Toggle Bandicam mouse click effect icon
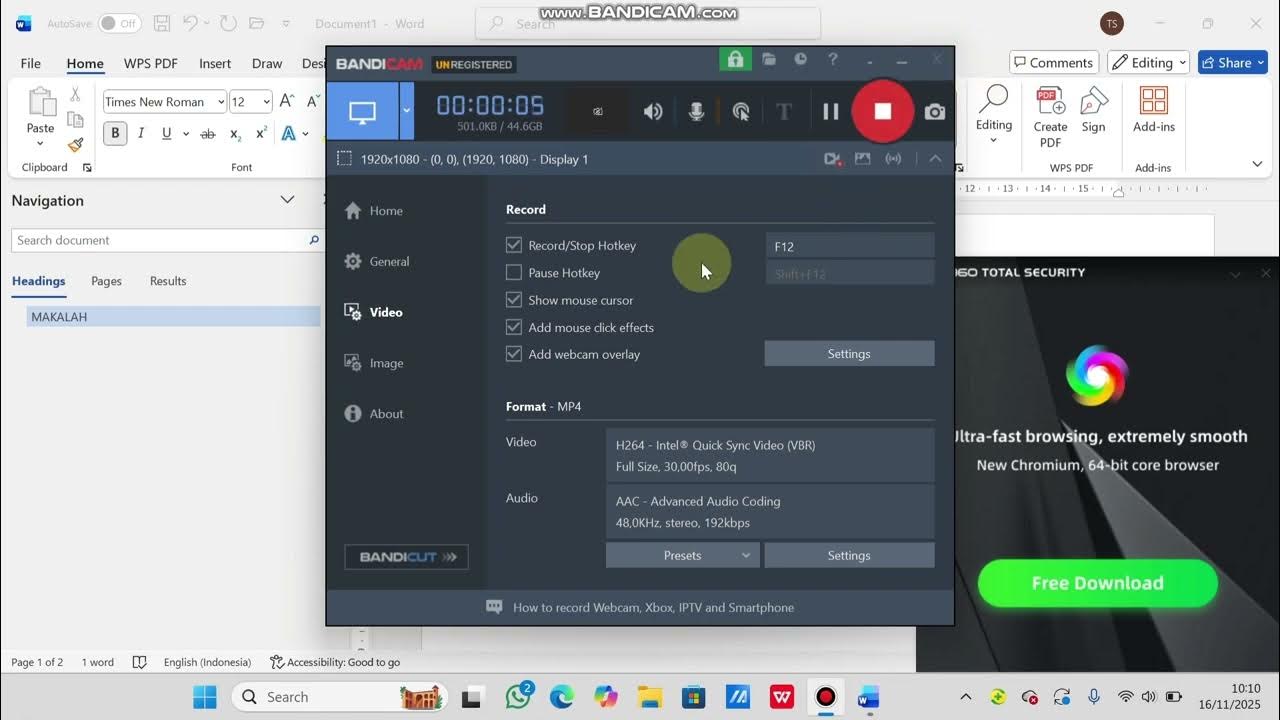Screen dimensions: 1280x720 741,112
